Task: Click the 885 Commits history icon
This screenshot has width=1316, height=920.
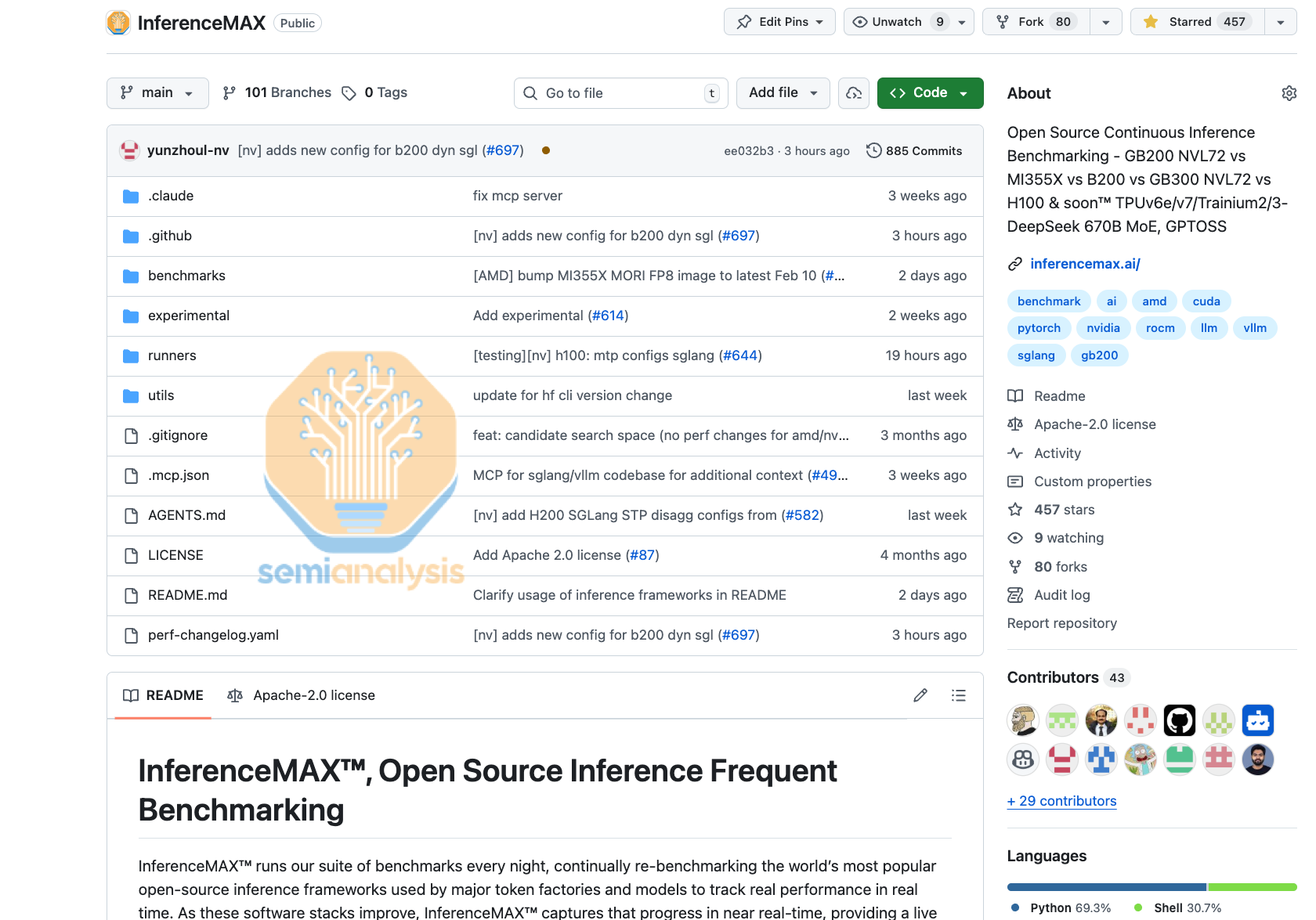Action: point(873,150)
